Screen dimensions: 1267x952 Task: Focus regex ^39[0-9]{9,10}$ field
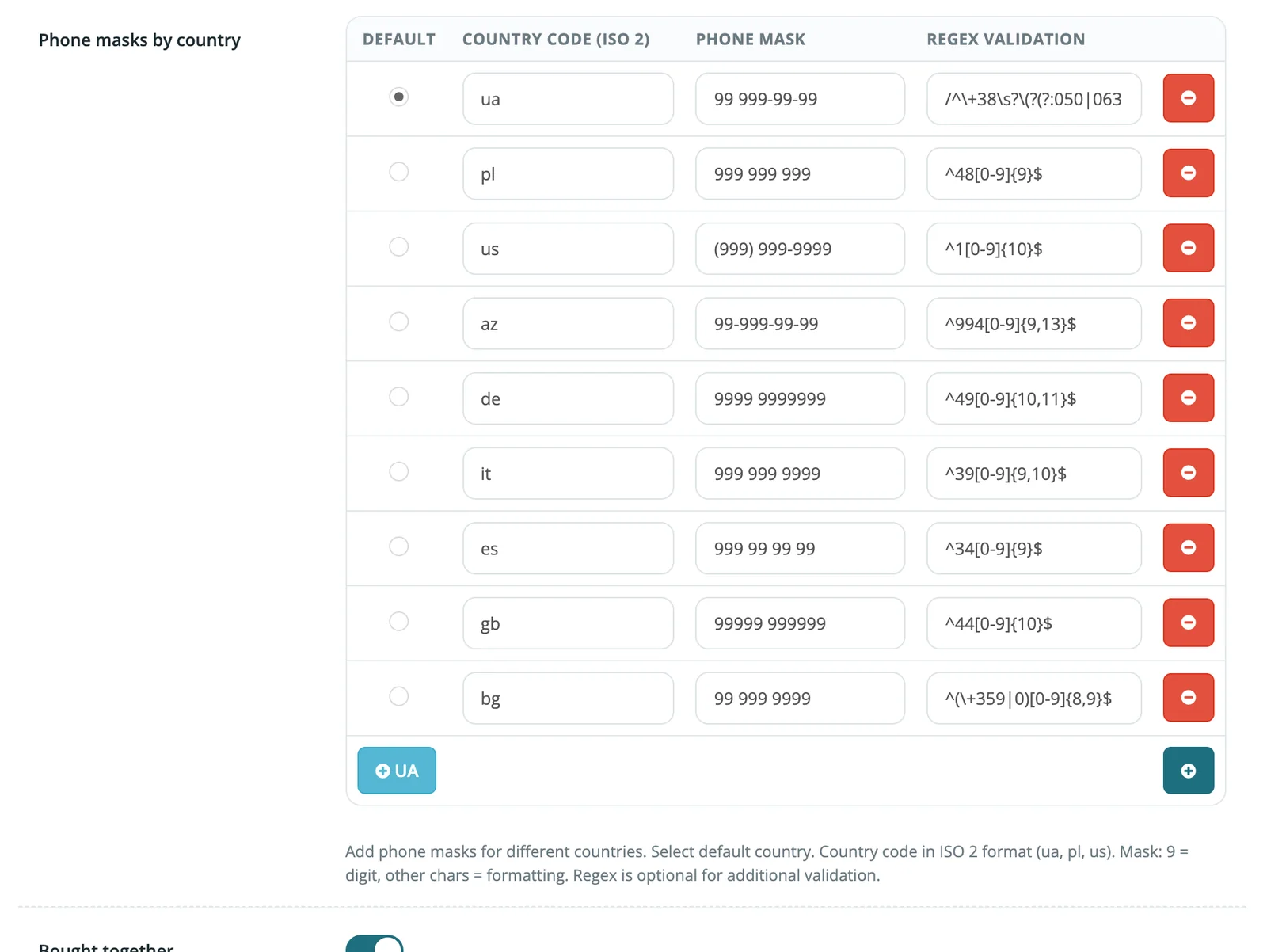click(x=1034, y=474)
